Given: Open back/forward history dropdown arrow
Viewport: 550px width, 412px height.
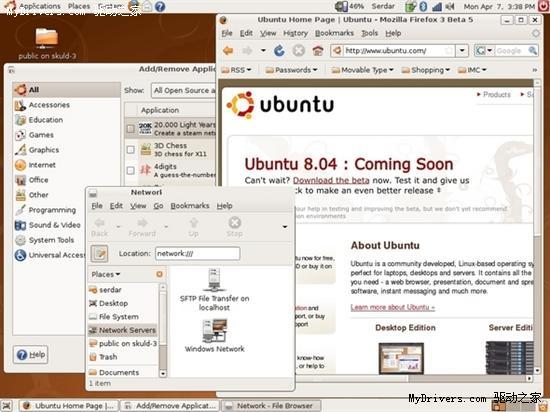Looking at the screenshot, I should (x=263, y=51).
